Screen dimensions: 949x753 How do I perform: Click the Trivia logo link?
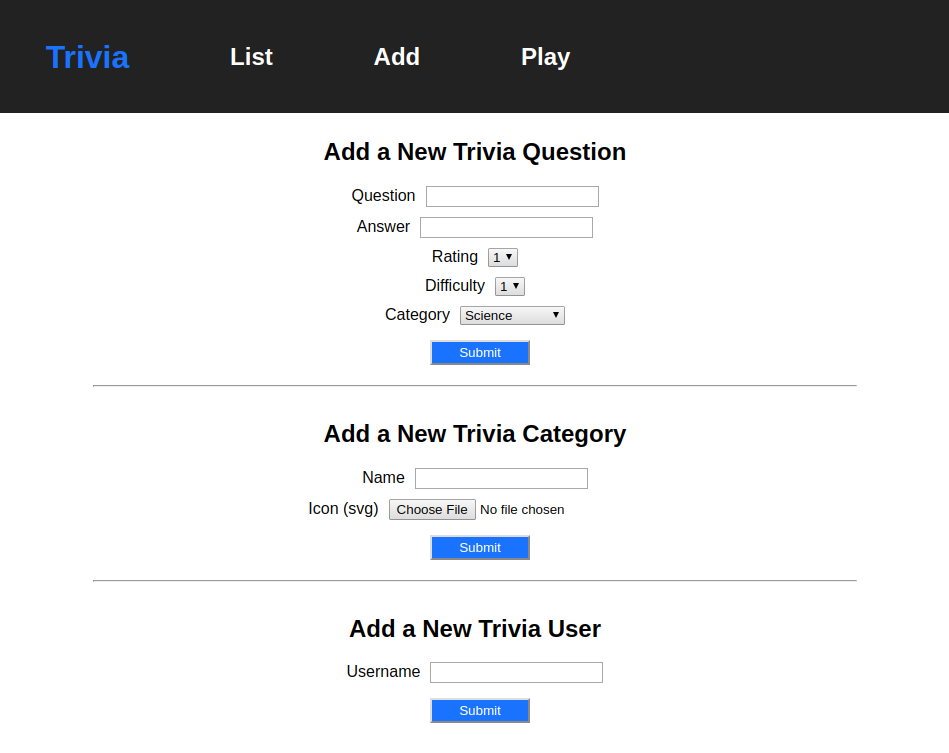tap(87, 57)
